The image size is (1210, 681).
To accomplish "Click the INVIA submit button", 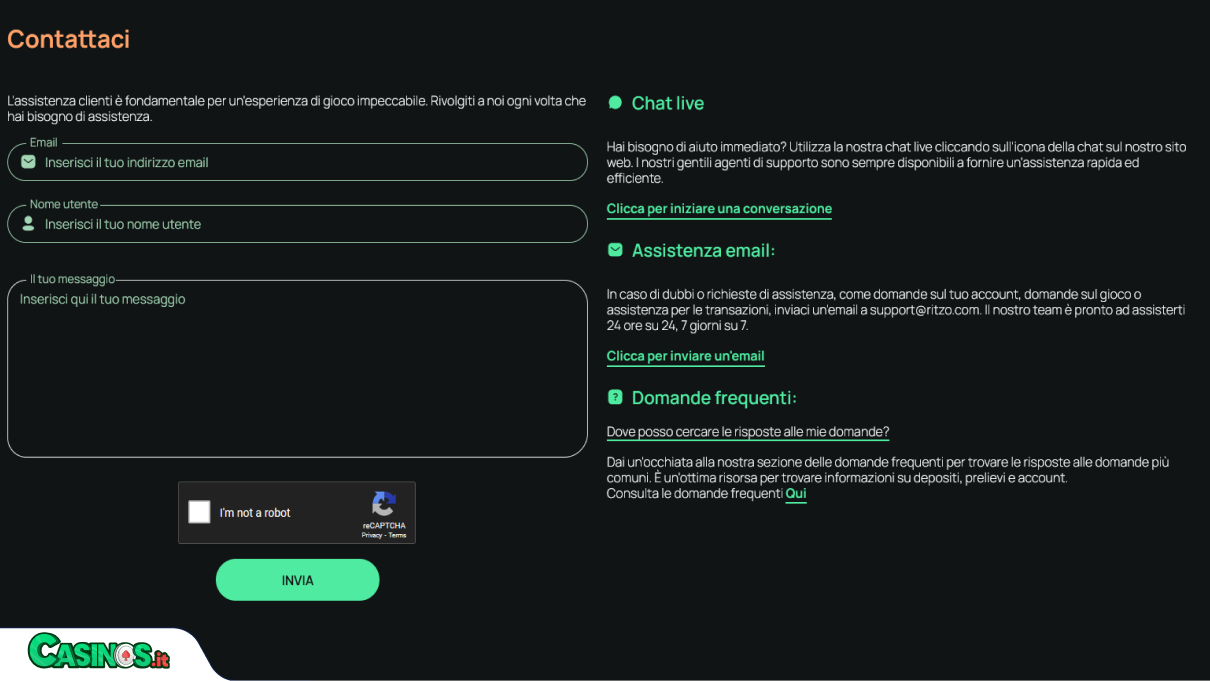I will [x=298, y=580].
